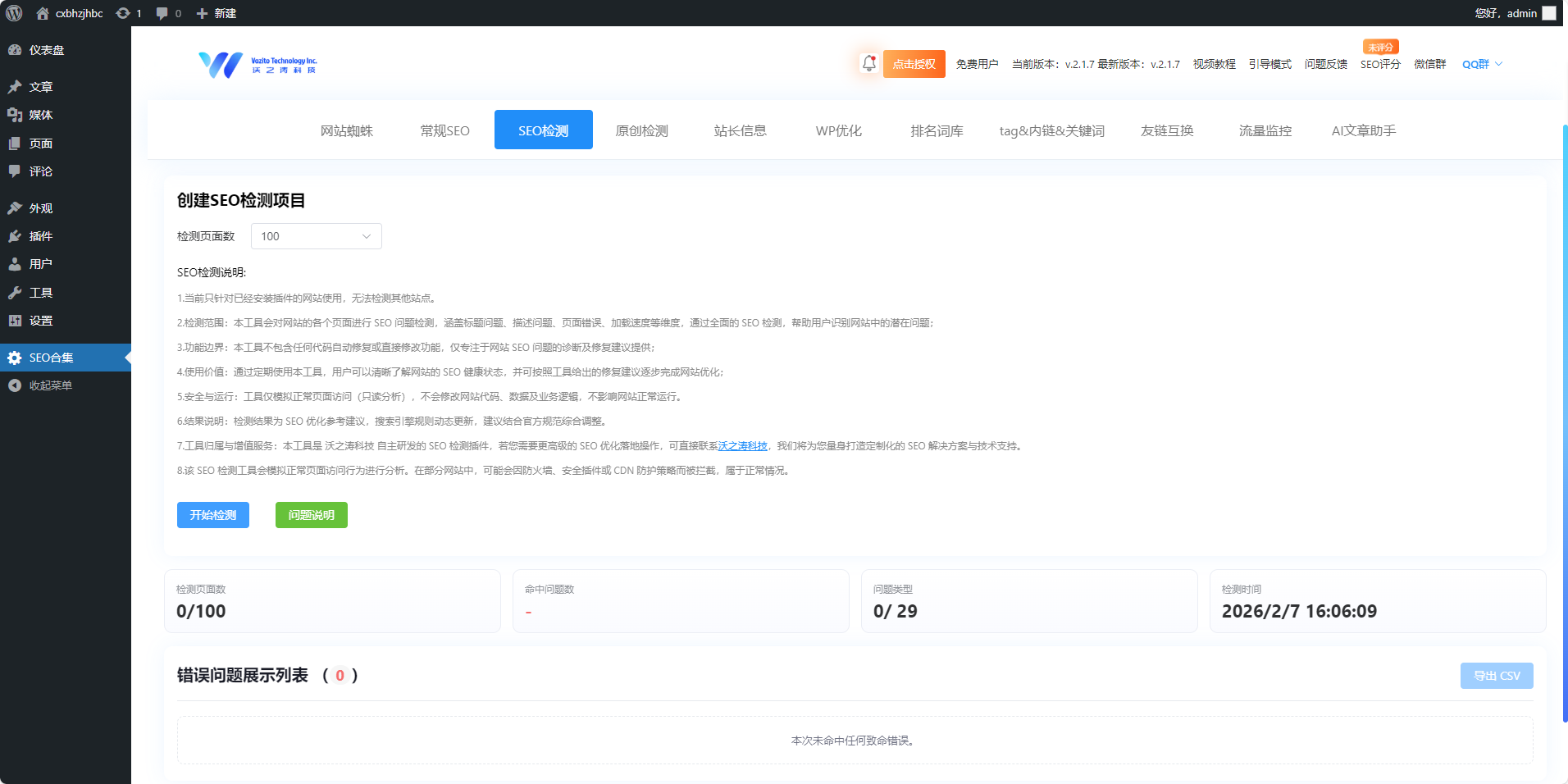Screen dimensions: 1568x784
Task: Open the 沃之涛科技 link
Action: 741,446
